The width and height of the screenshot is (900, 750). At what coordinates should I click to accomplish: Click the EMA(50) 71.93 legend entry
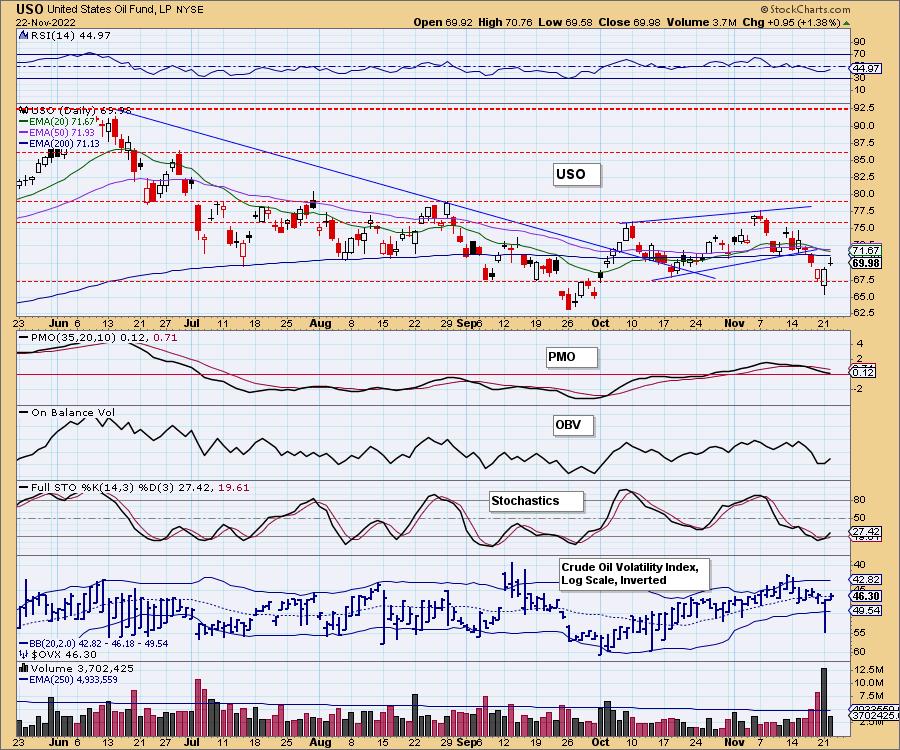(x=57, y=133)
